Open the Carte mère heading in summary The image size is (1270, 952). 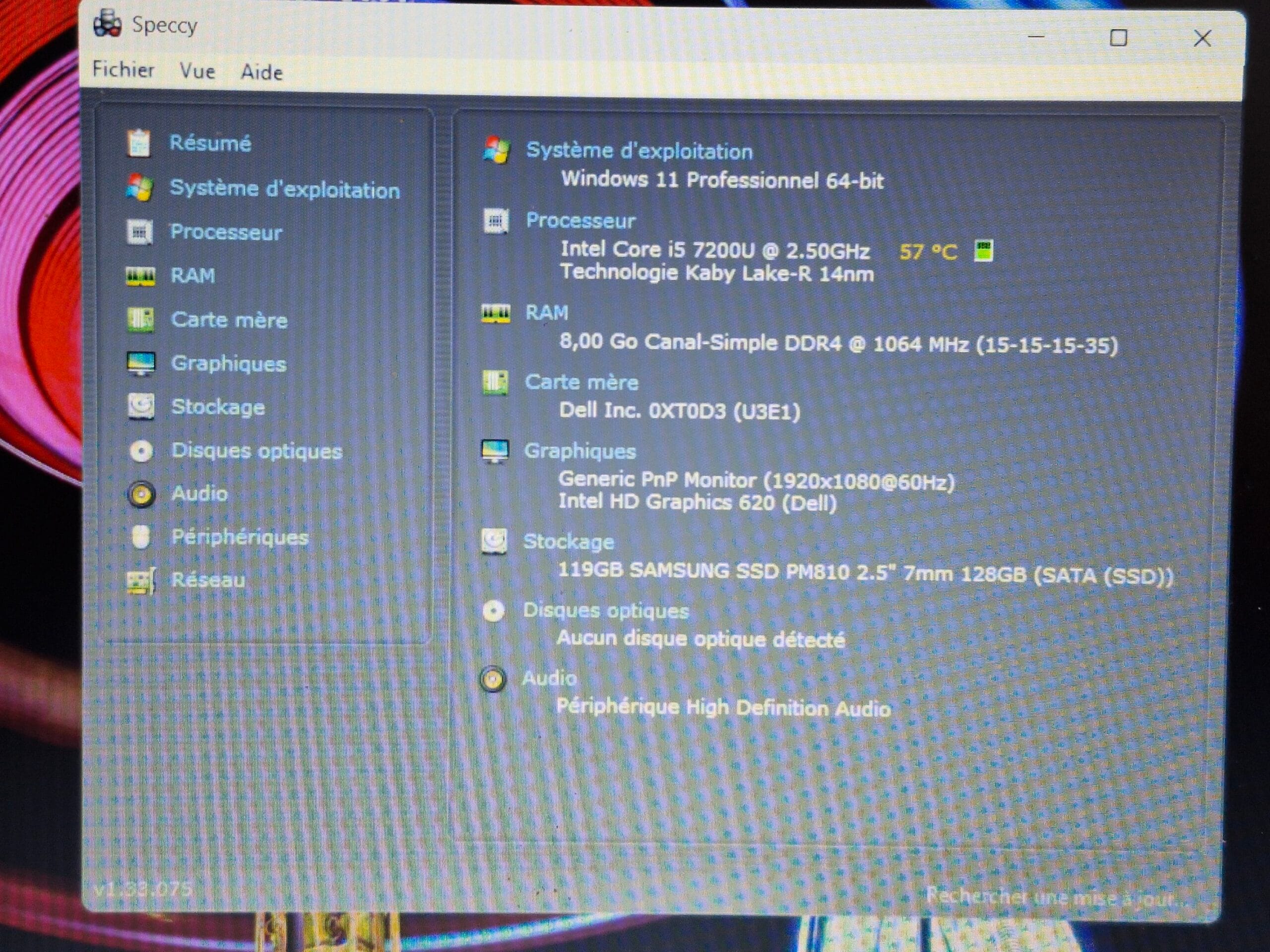[581, 382]
